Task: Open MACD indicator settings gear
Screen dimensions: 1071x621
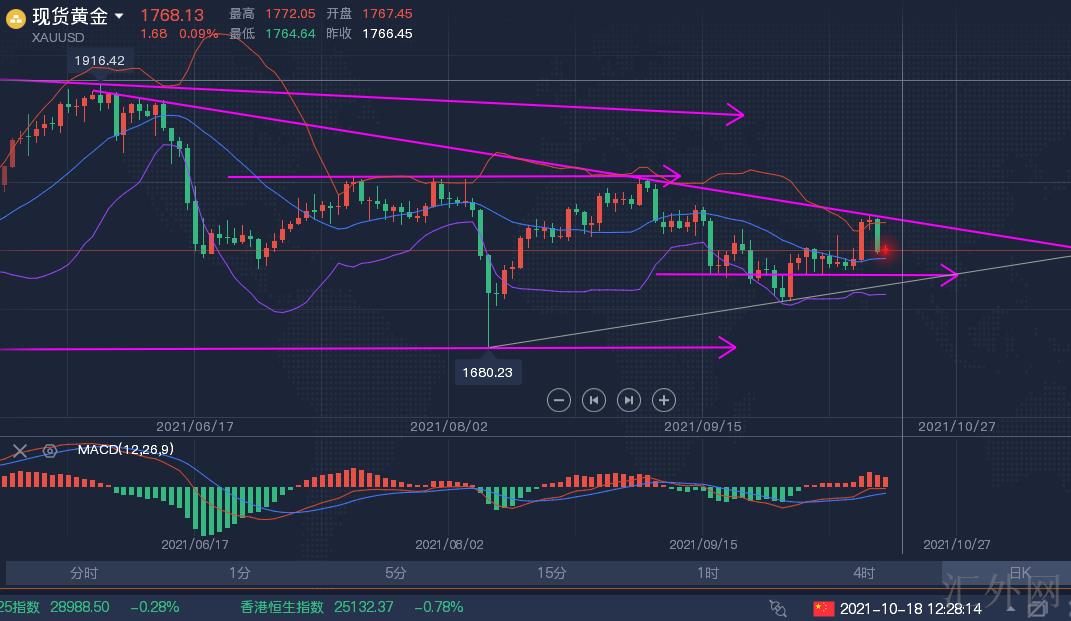Action: [x=49, y=450]
